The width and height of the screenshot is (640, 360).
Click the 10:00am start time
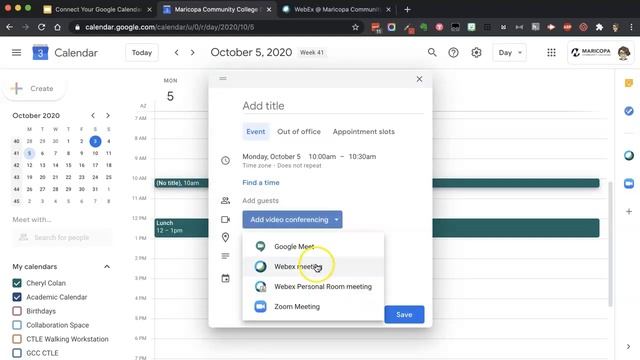pyautogui.click(x=322, y=156)
